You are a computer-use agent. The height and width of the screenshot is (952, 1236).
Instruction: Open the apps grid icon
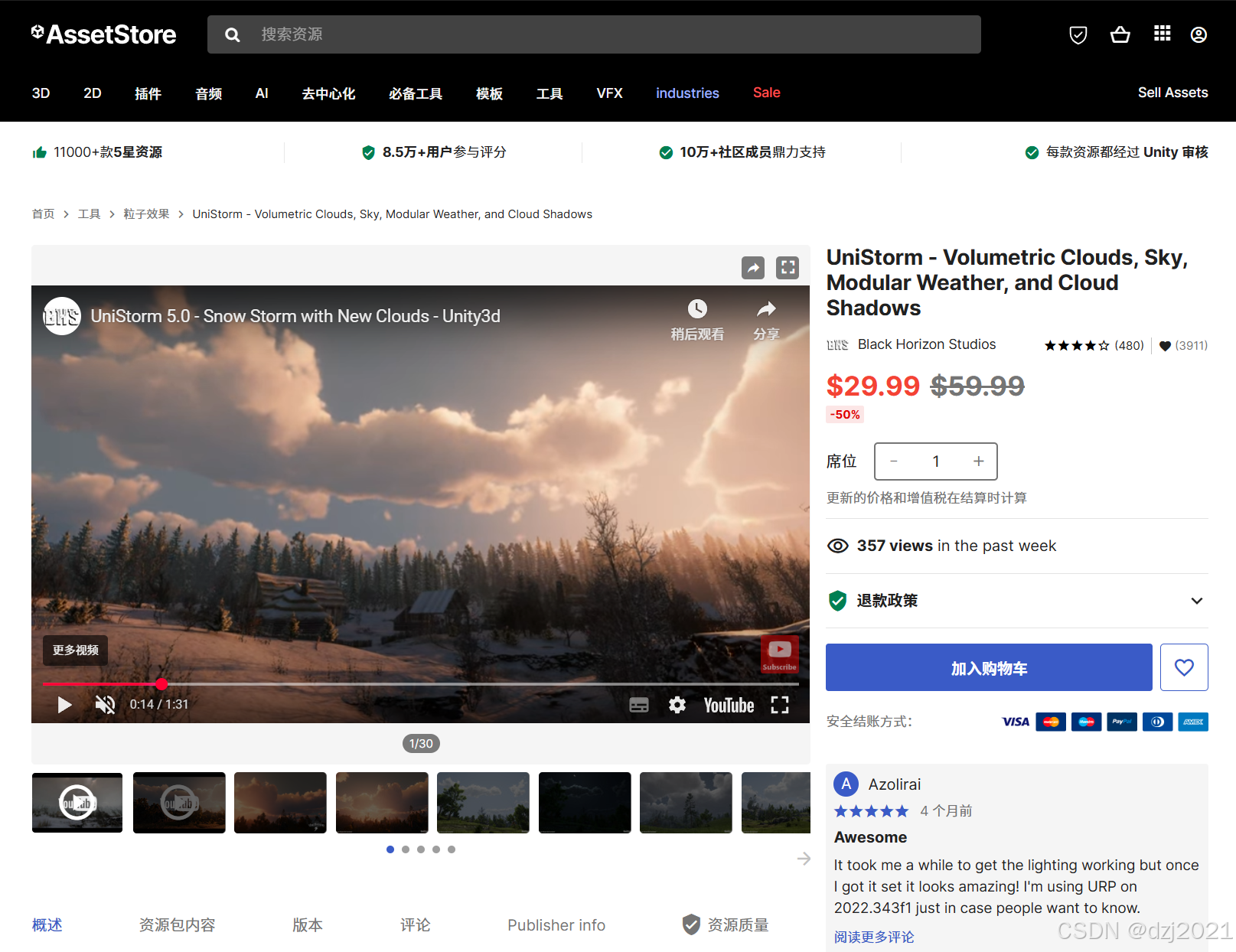(1162, 34)
